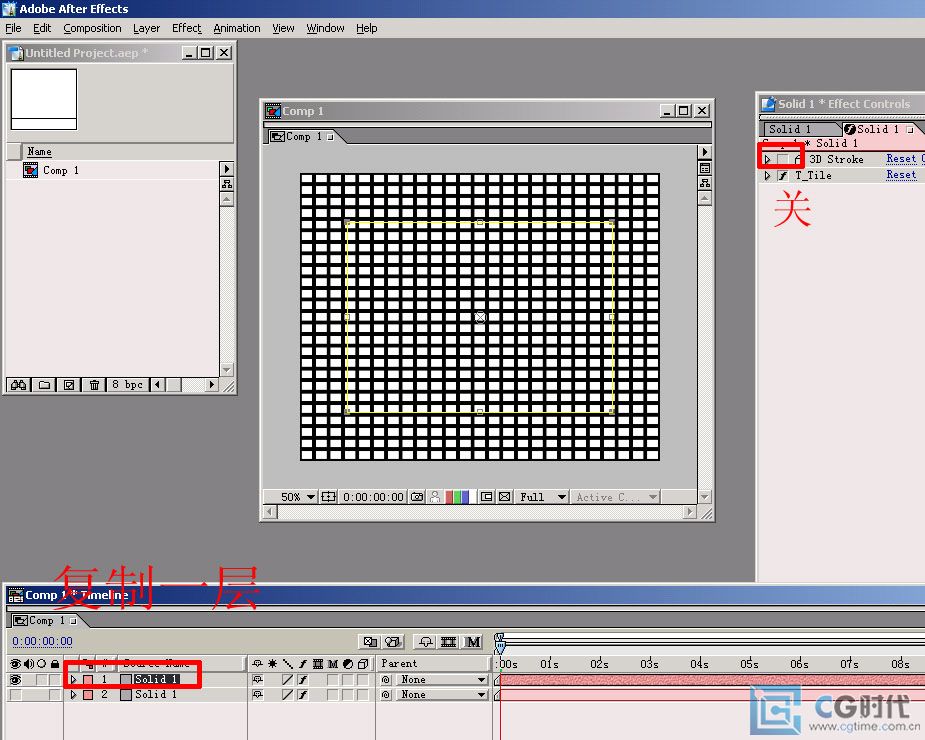Select Comp 1 tab in Comp window

click(x=302, y=136)
